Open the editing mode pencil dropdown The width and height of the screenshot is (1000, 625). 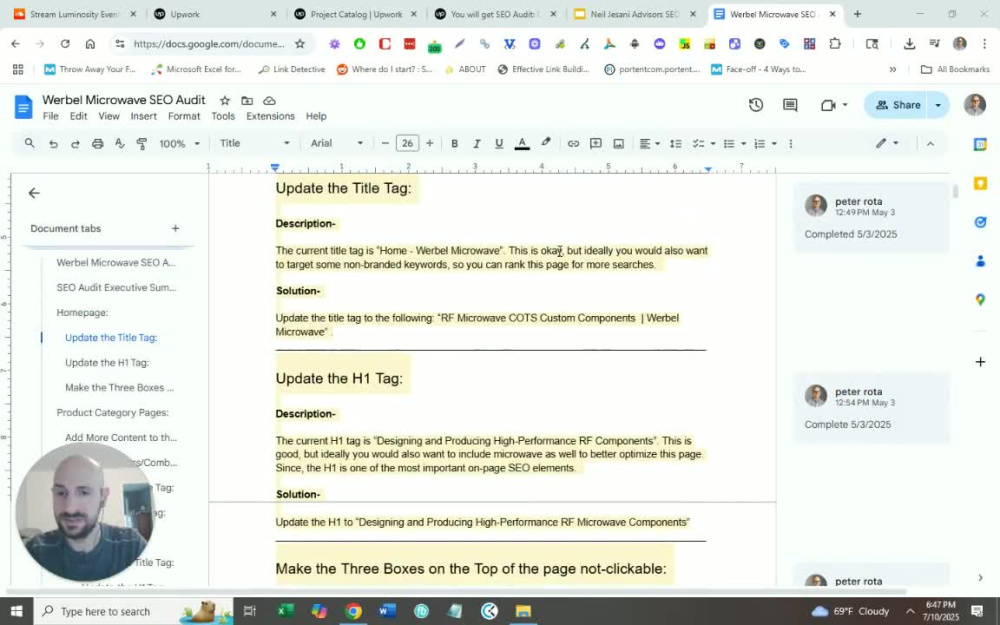887,143
